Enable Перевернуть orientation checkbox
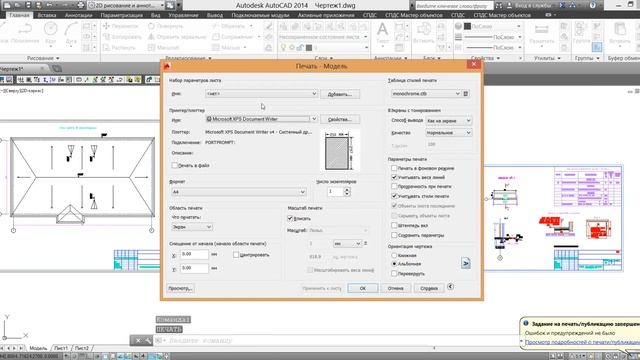The image size is (640, 360). pos(394,273)
